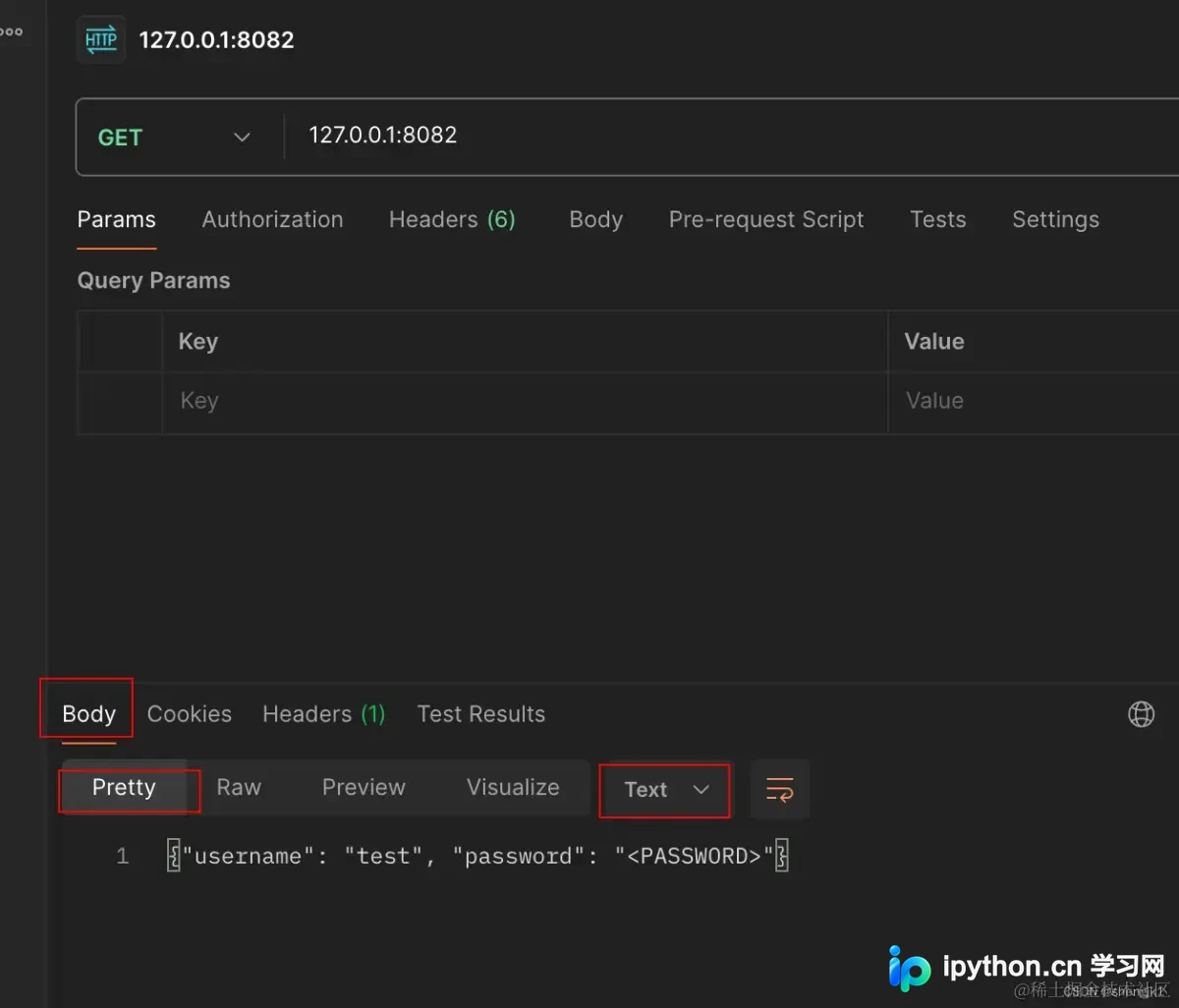Select the response Body tab
The width and height of the screenshot is (1179, 1008).
click(88, 714)
